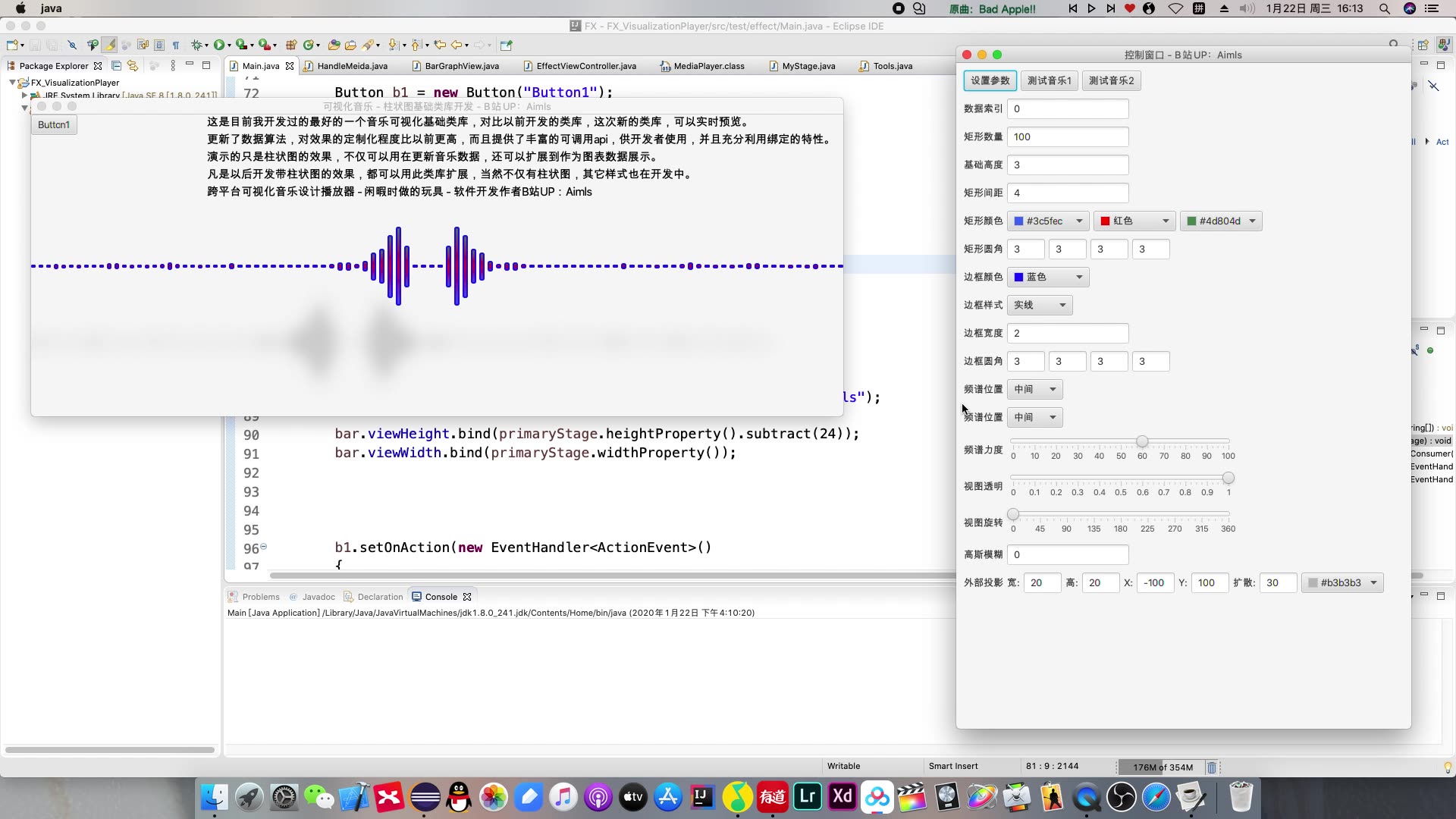This screenshot has height=819, width=1456.
Task: Click play control in the menu bar
Action: (1091, 8)
